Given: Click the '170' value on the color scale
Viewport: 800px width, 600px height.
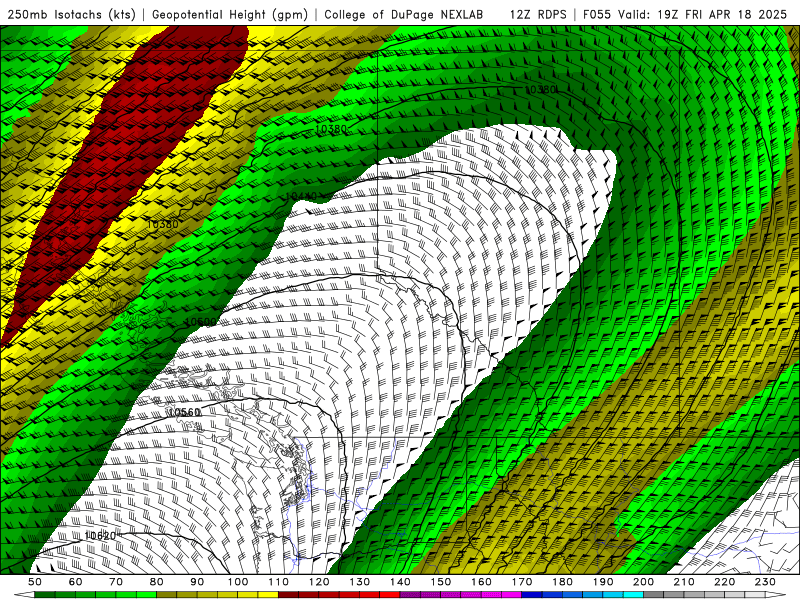Looking at the screenshot, I should click(522, 582).
